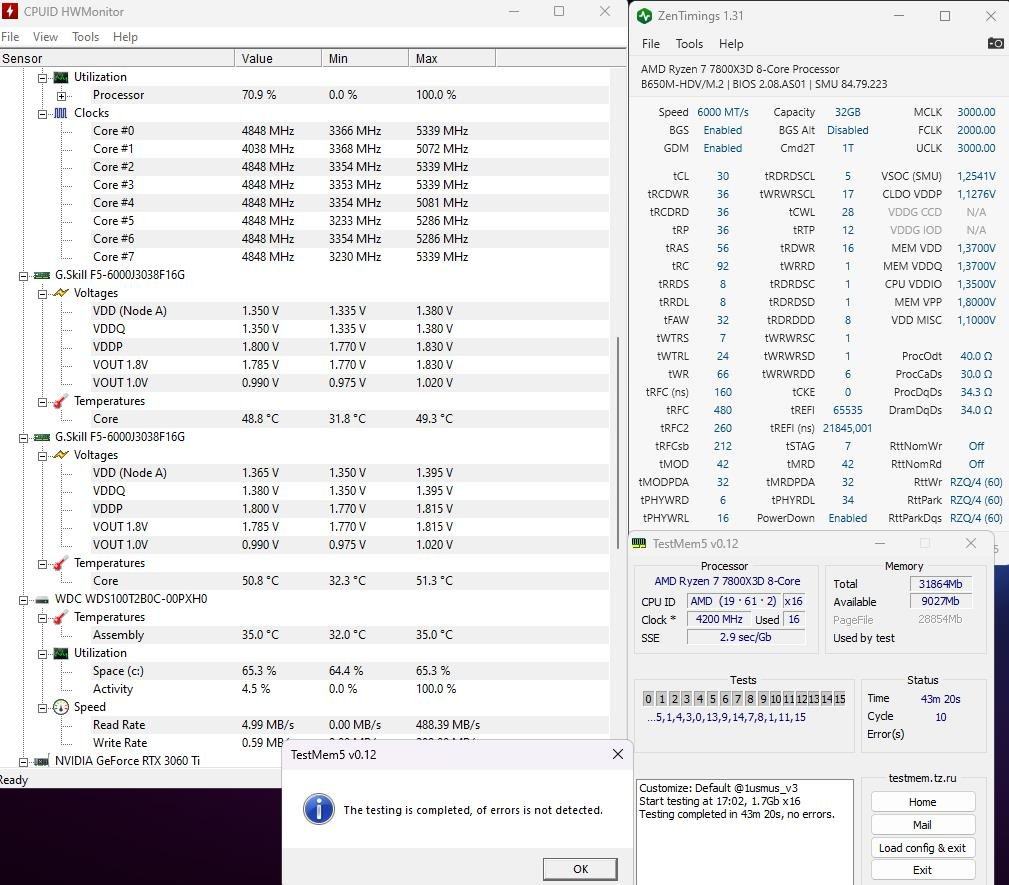Viewport: 1009px width, 885px height.
Task: Open HWMonitor Help menu
Action: coord(125,37)
